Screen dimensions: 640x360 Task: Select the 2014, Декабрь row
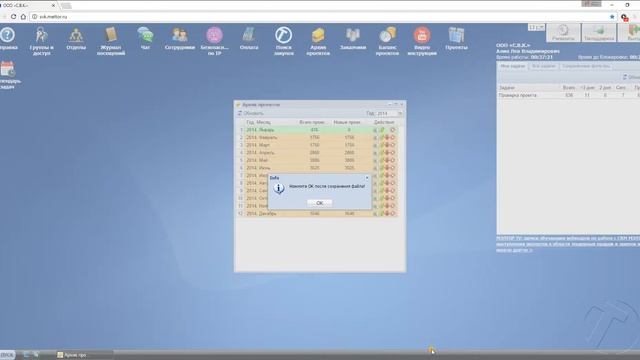tap(317, 213)
